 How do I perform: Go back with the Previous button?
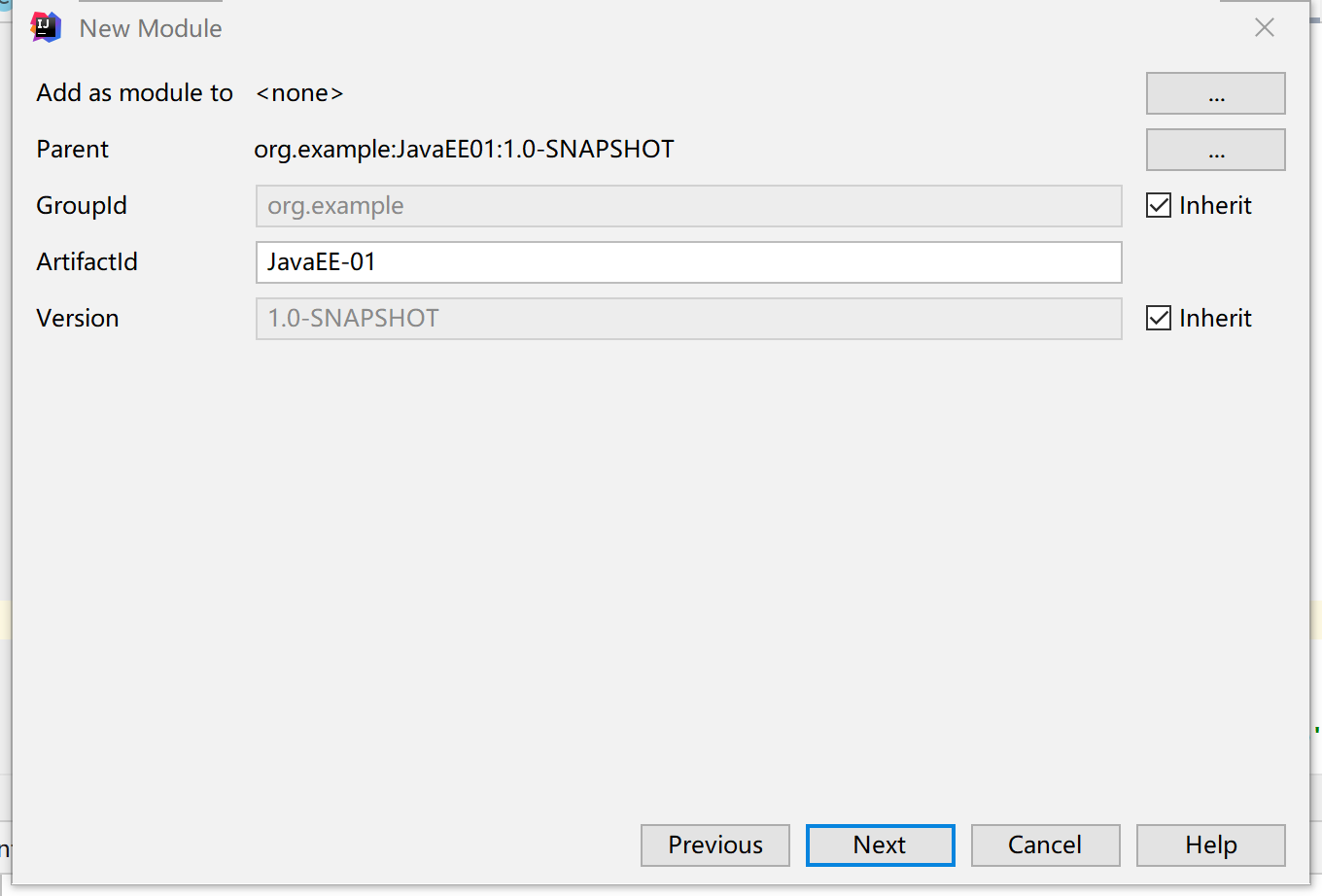(x=715, y=845)
